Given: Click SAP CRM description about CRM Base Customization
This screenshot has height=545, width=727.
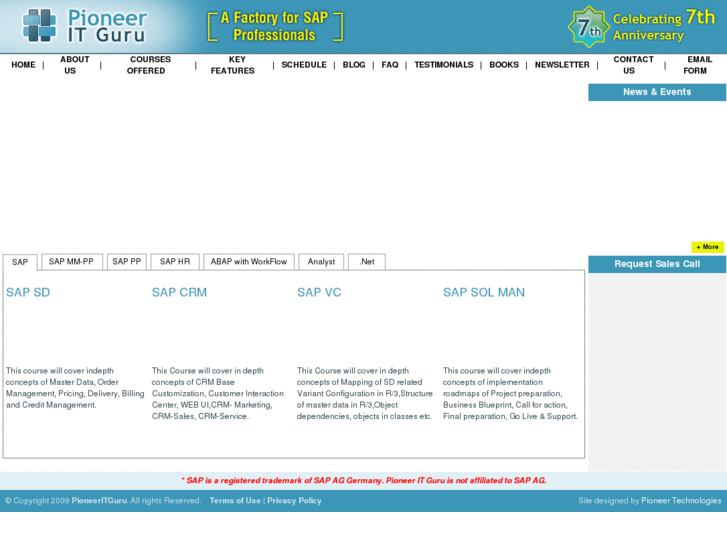Looking at the screenshot, I should coord(218,393).
